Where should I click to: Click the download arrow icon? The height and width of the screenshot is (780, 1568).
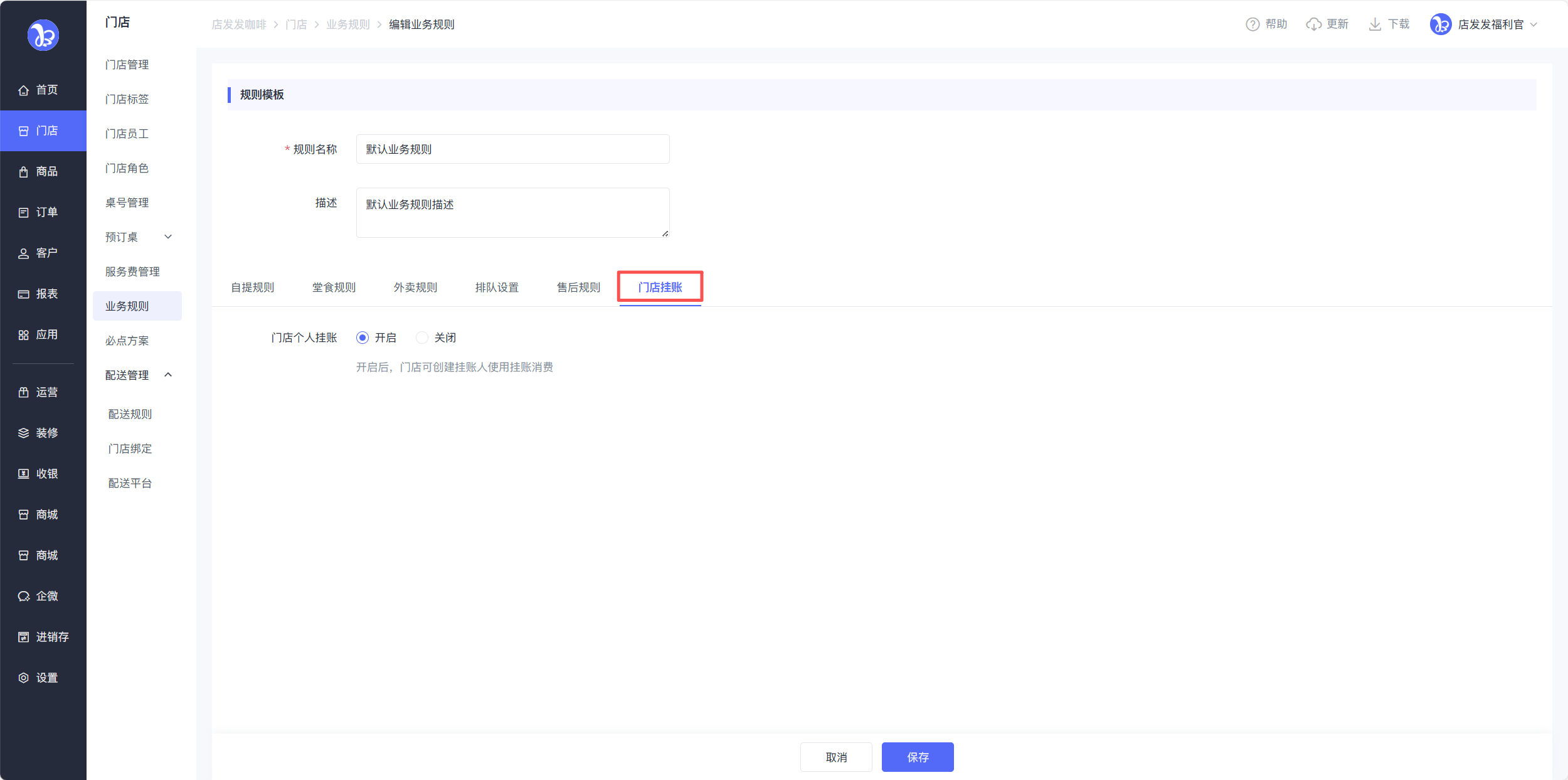[x=1375, y=24]
